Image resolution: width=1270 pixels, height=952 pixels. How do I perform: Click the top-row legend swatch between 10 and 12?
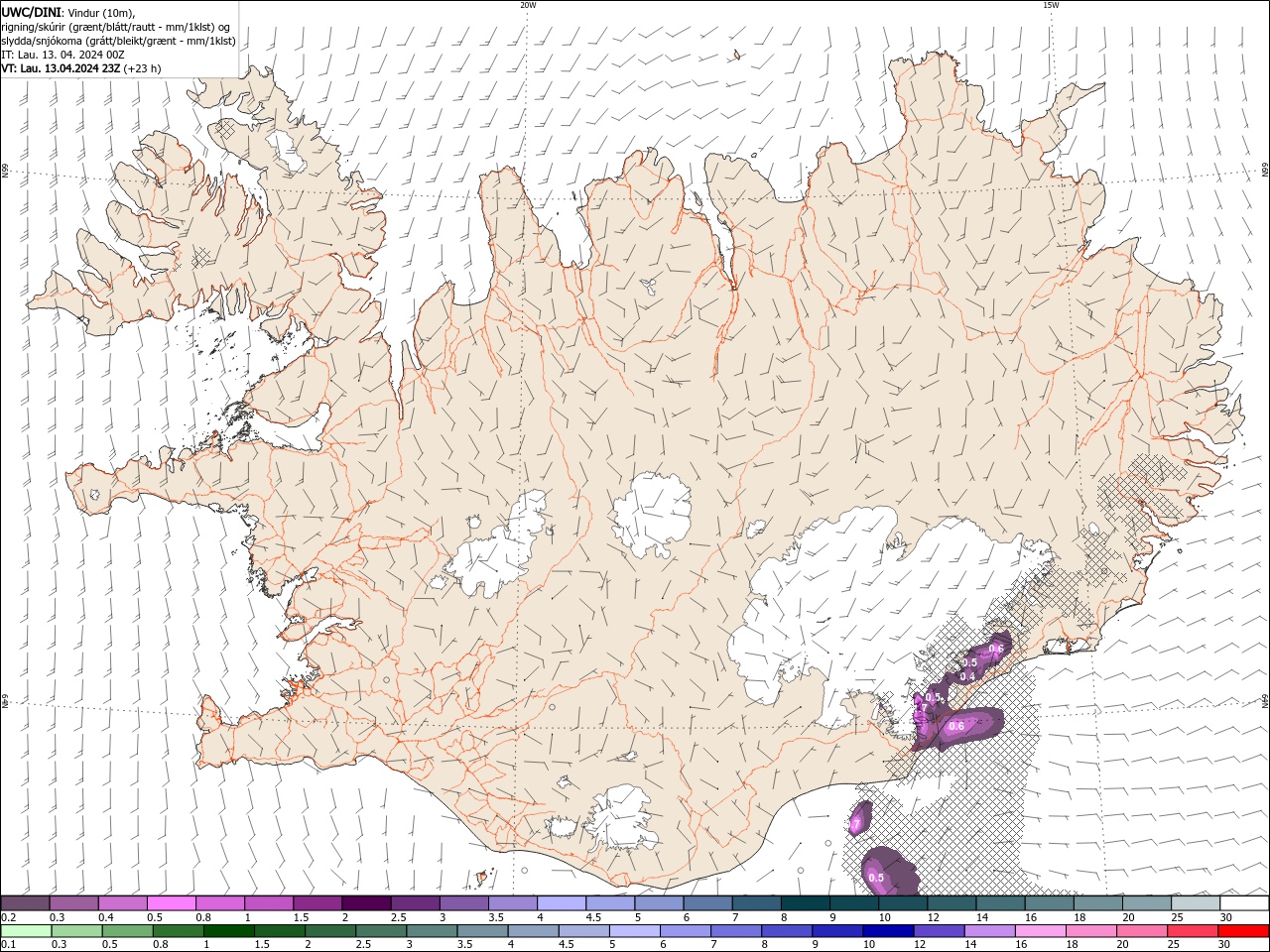click(903, 903)
